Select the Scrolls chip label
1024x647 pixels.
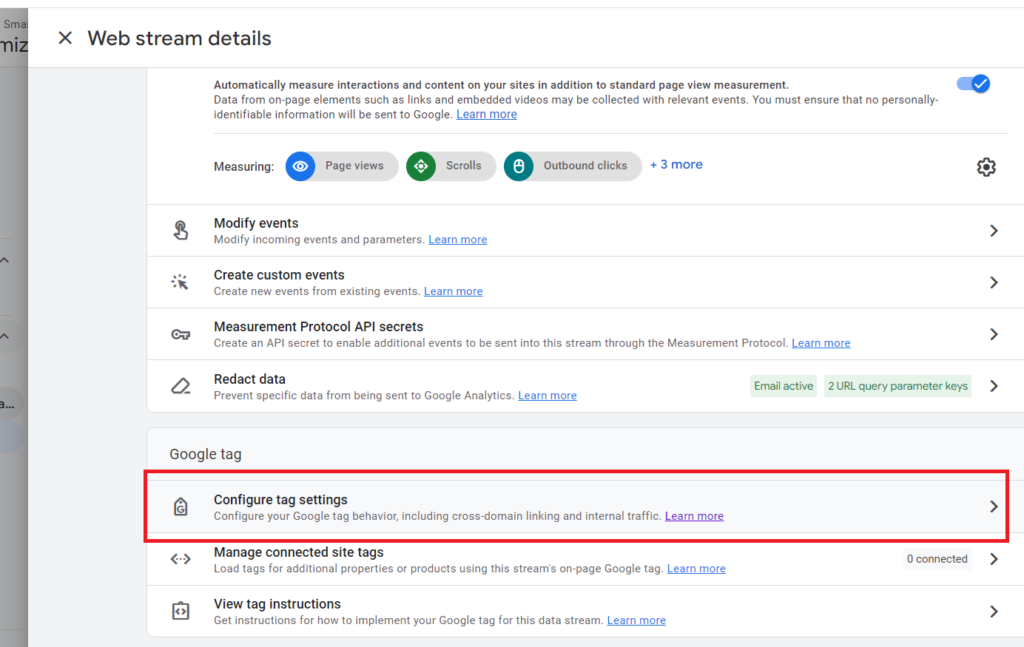pyautogui.click(x=464, y=166)
